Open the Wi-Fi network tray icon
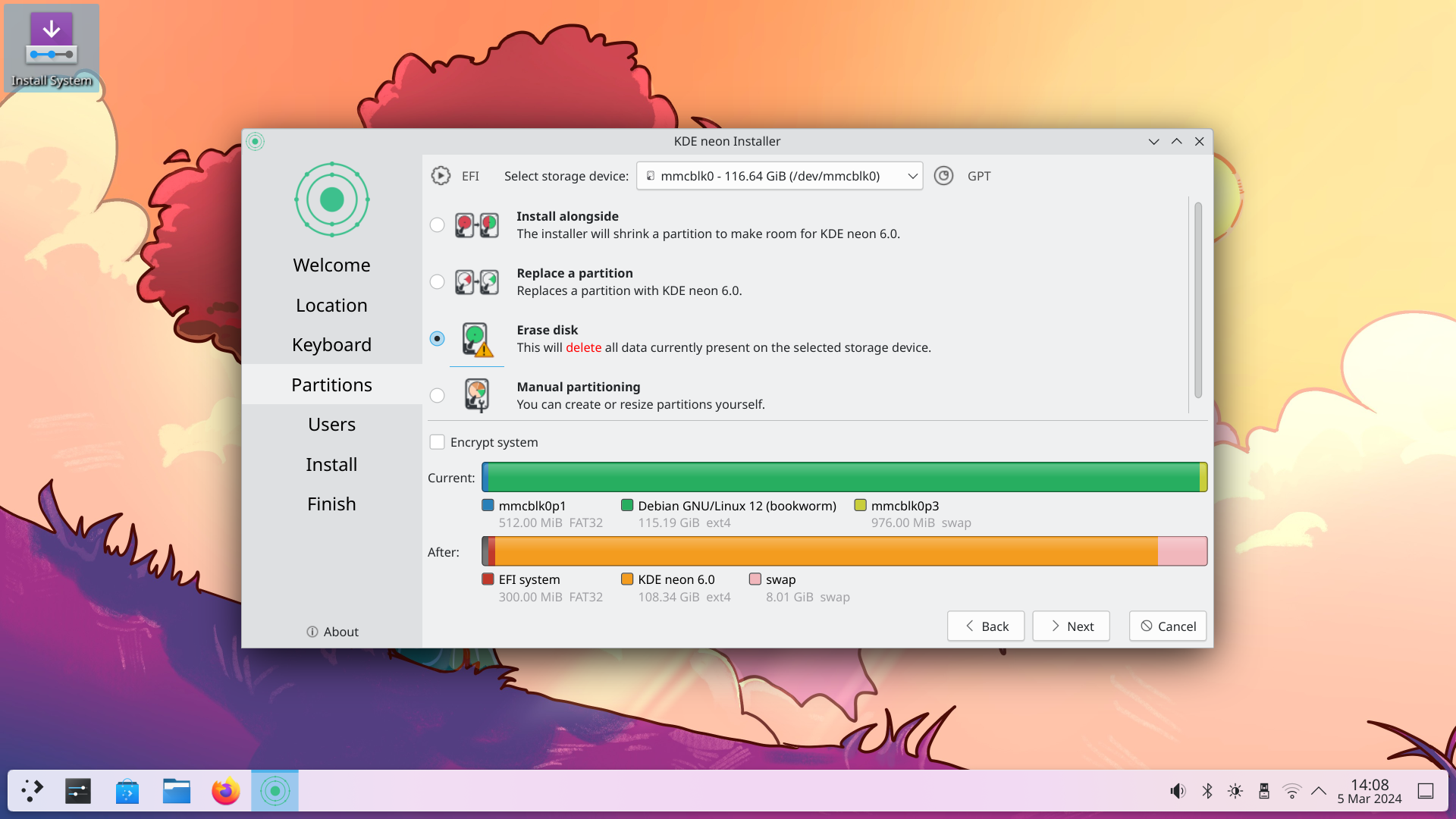Image resolution: width=1456 pixels, height=819 pixels. click(1292, 791)
